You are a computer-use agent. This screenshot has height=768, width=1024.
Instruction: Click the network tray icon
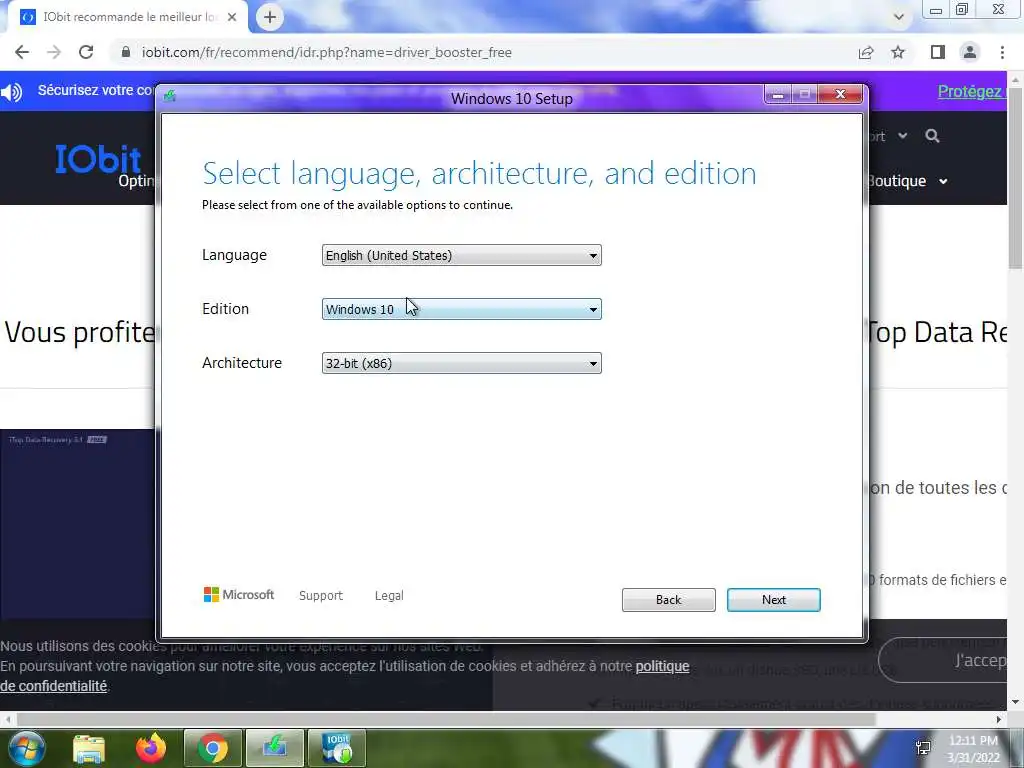(923, 748)
